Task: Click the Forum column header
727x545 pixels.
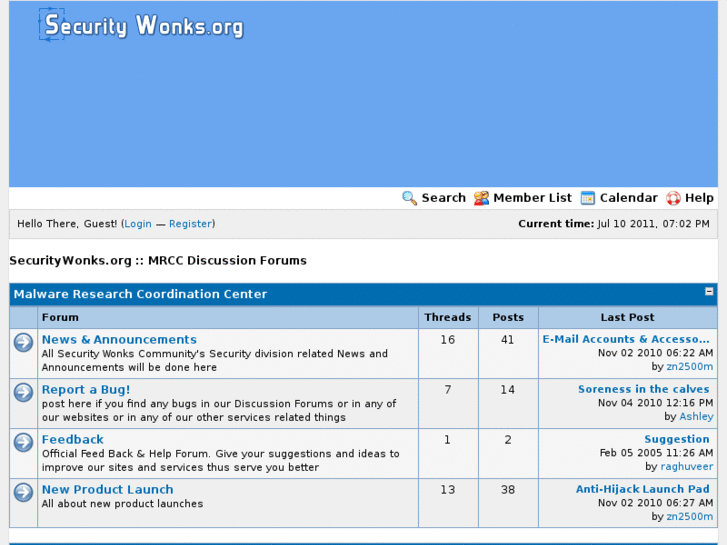Action: coord(60,317)
